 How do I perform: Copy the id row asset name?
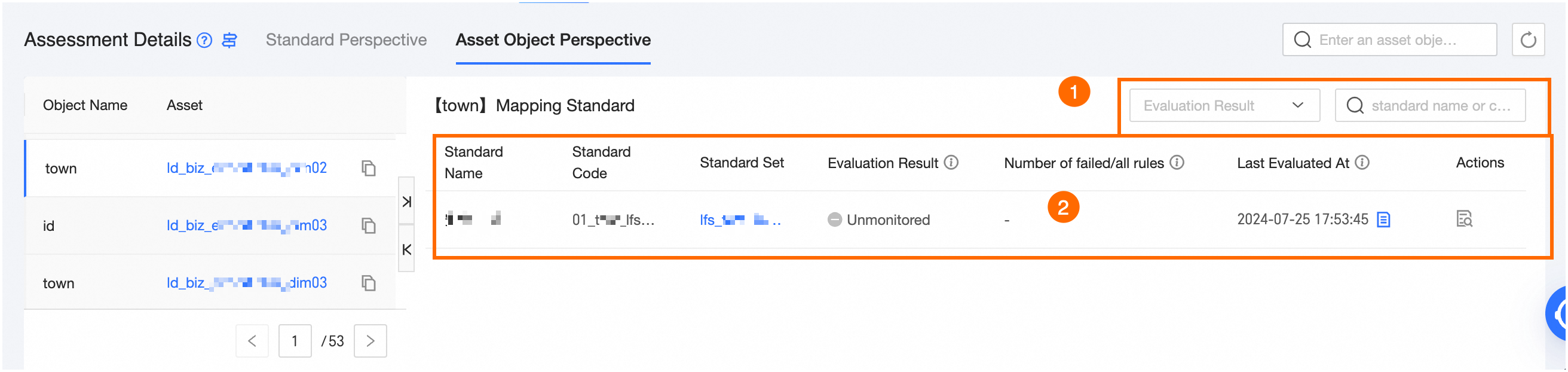(368, 226)
